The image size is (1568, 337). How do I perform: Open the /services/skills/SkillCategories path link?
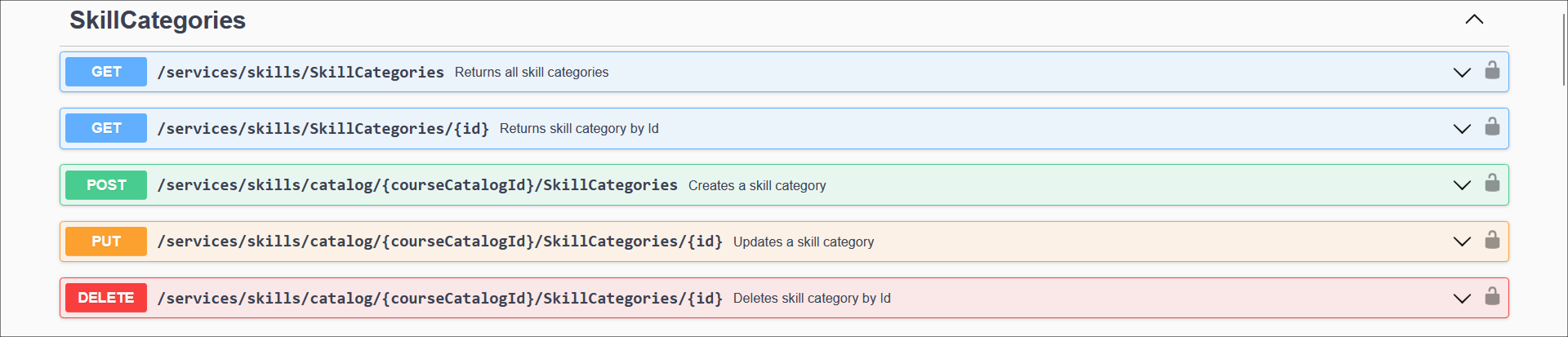click(301, 73)
